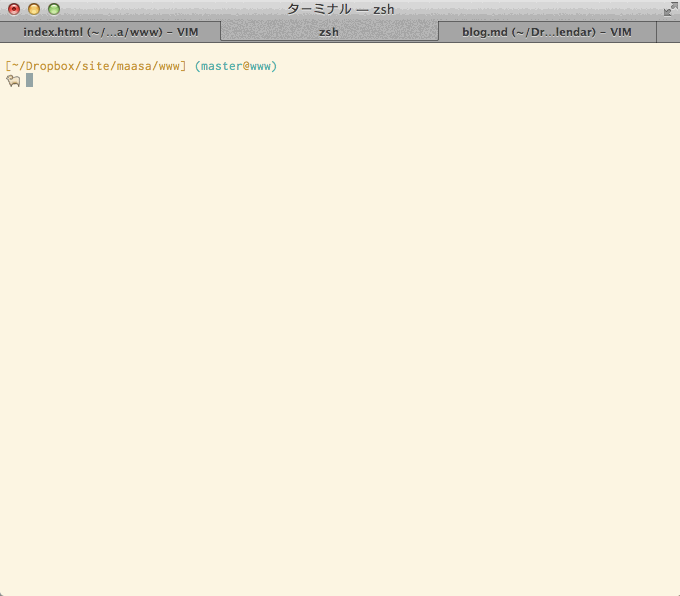Switch to the index.html VIM tab
This screenshot has width=680, height=596.
[x=111, y=32]
